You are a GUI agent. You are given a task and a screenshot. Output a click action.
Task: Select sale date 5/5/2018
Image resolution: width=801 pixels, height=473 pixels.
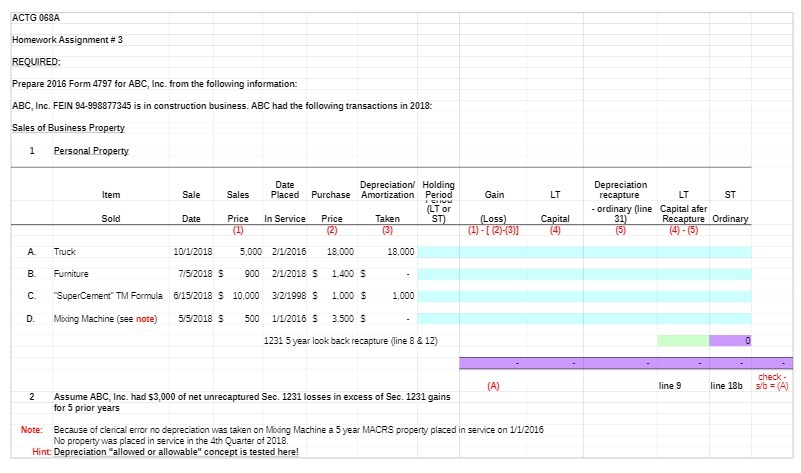coord(195,319)
